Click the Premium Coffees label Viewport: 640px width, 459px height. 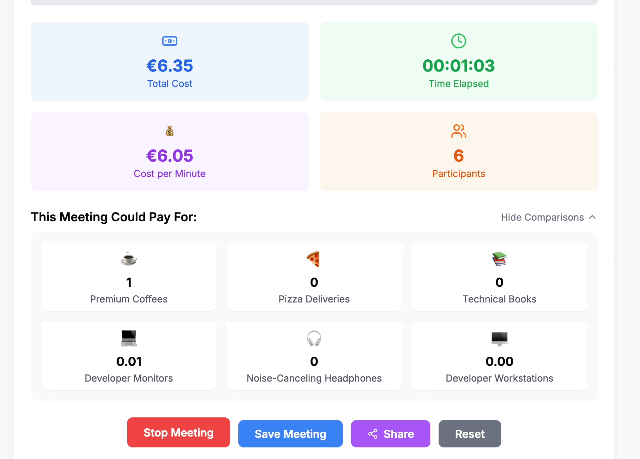point(129,299)
